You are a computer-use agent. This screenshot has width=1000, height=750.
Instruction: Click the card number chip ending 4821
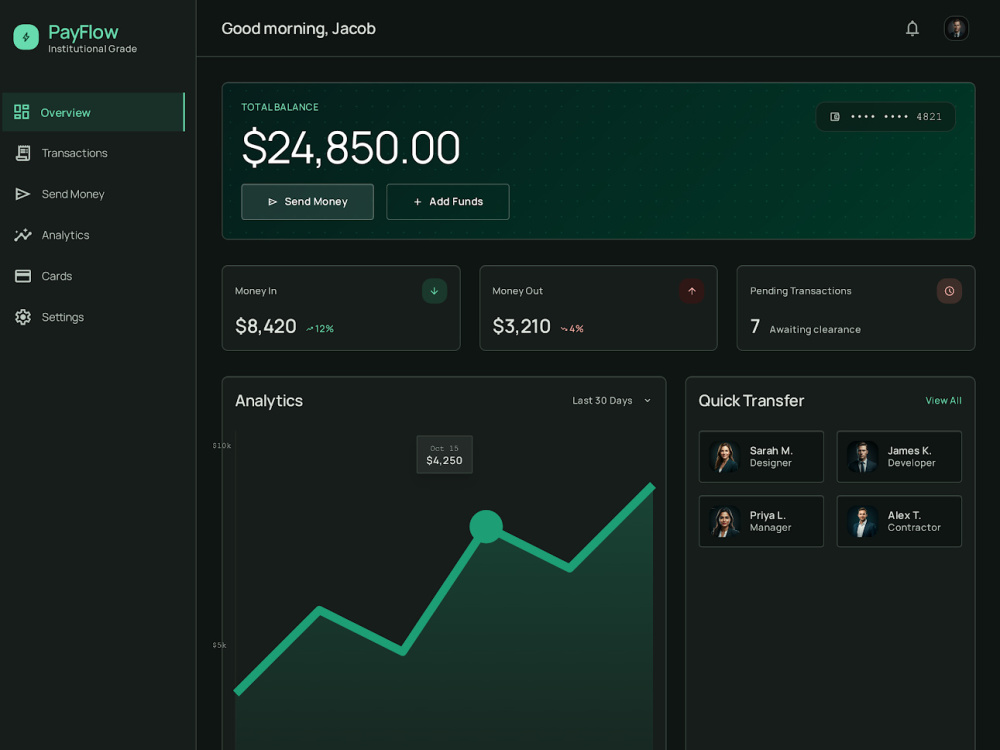[x=885, y=117]
